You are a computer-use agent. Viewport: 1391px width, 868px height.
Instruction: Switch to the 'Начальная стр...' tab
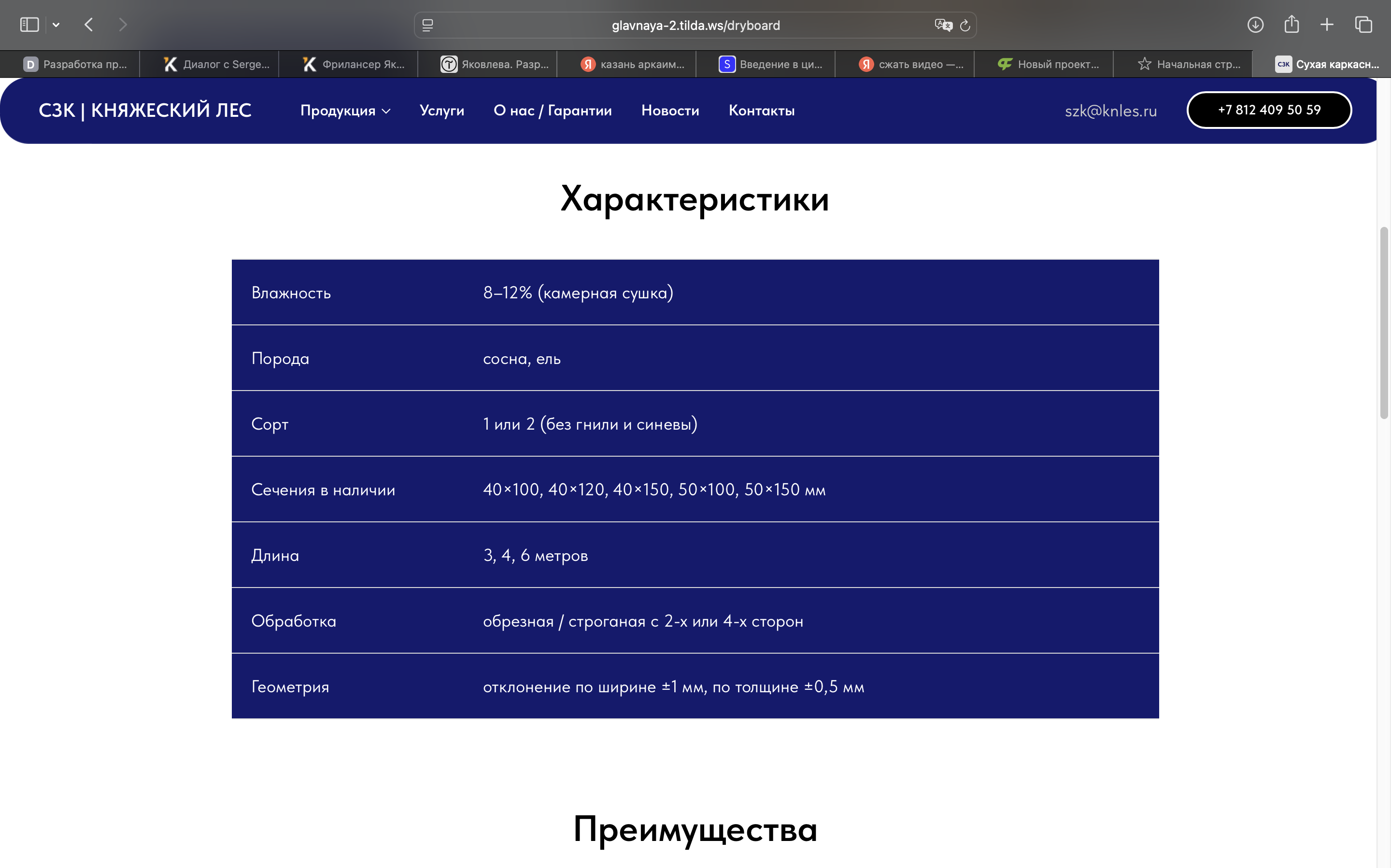point(1182,64)
